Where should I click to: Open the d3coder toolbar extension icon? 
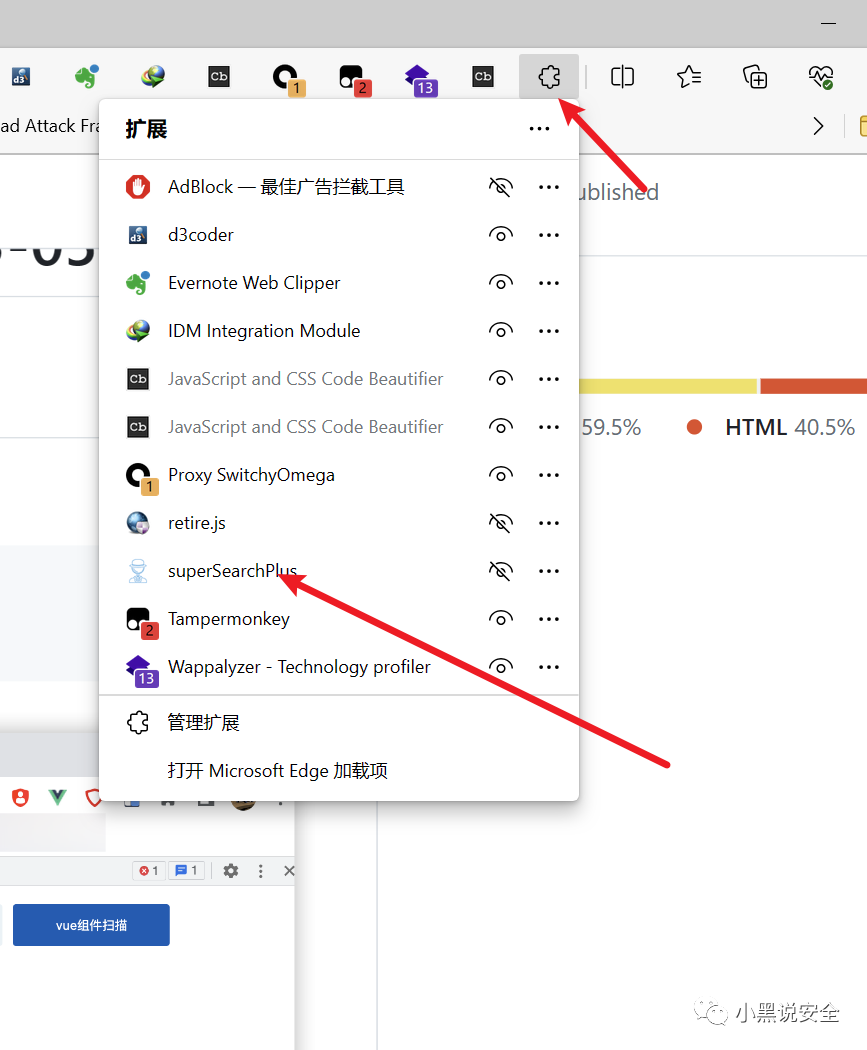pos(21,77)
